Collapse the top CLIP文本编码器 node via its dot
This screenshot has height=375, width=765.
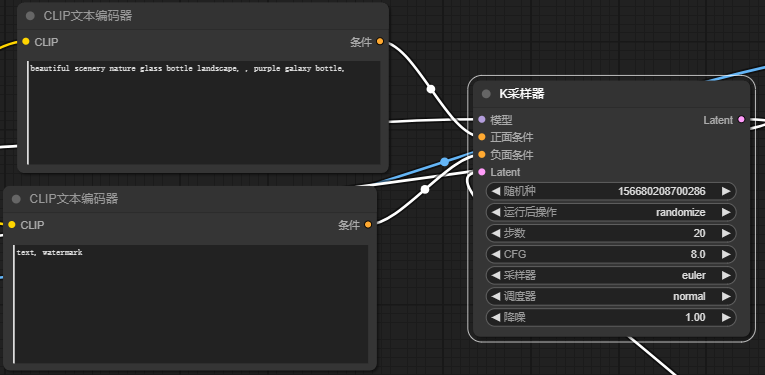click(30, 16)
